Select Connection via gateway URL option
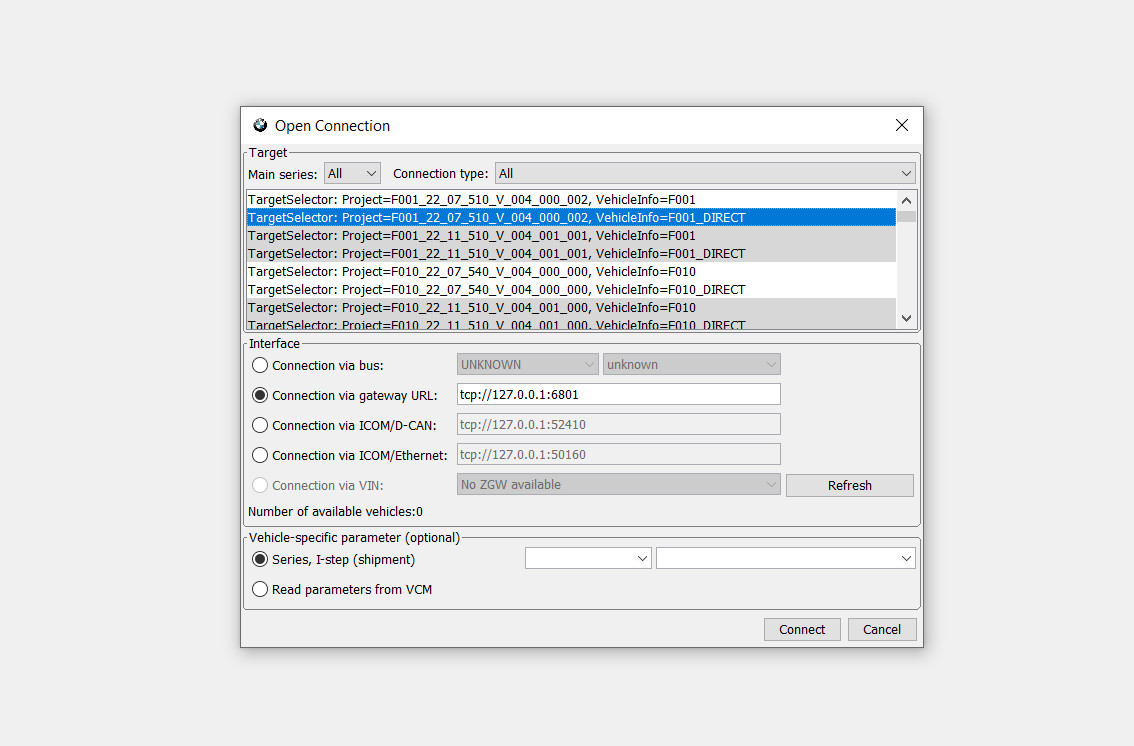This screenshot has height=746, width=1134. coord(260,395)
